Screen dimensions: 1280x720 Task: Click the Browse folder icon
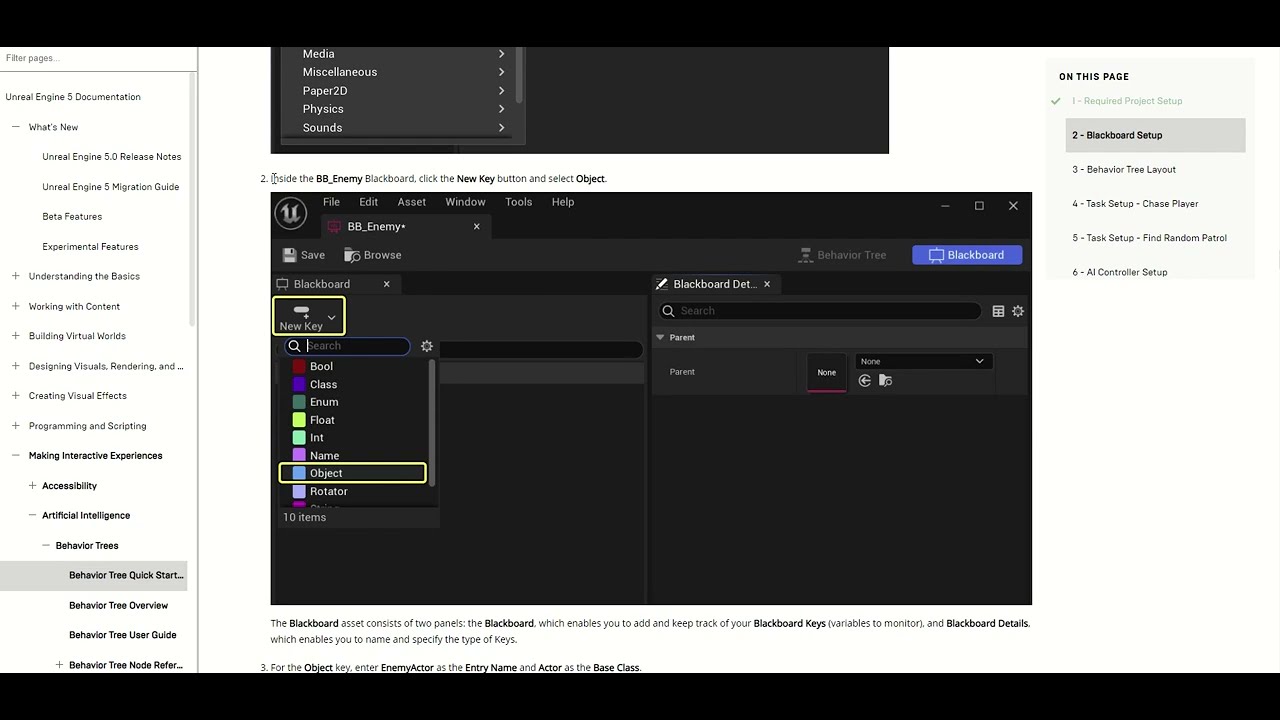coord(352,255)
